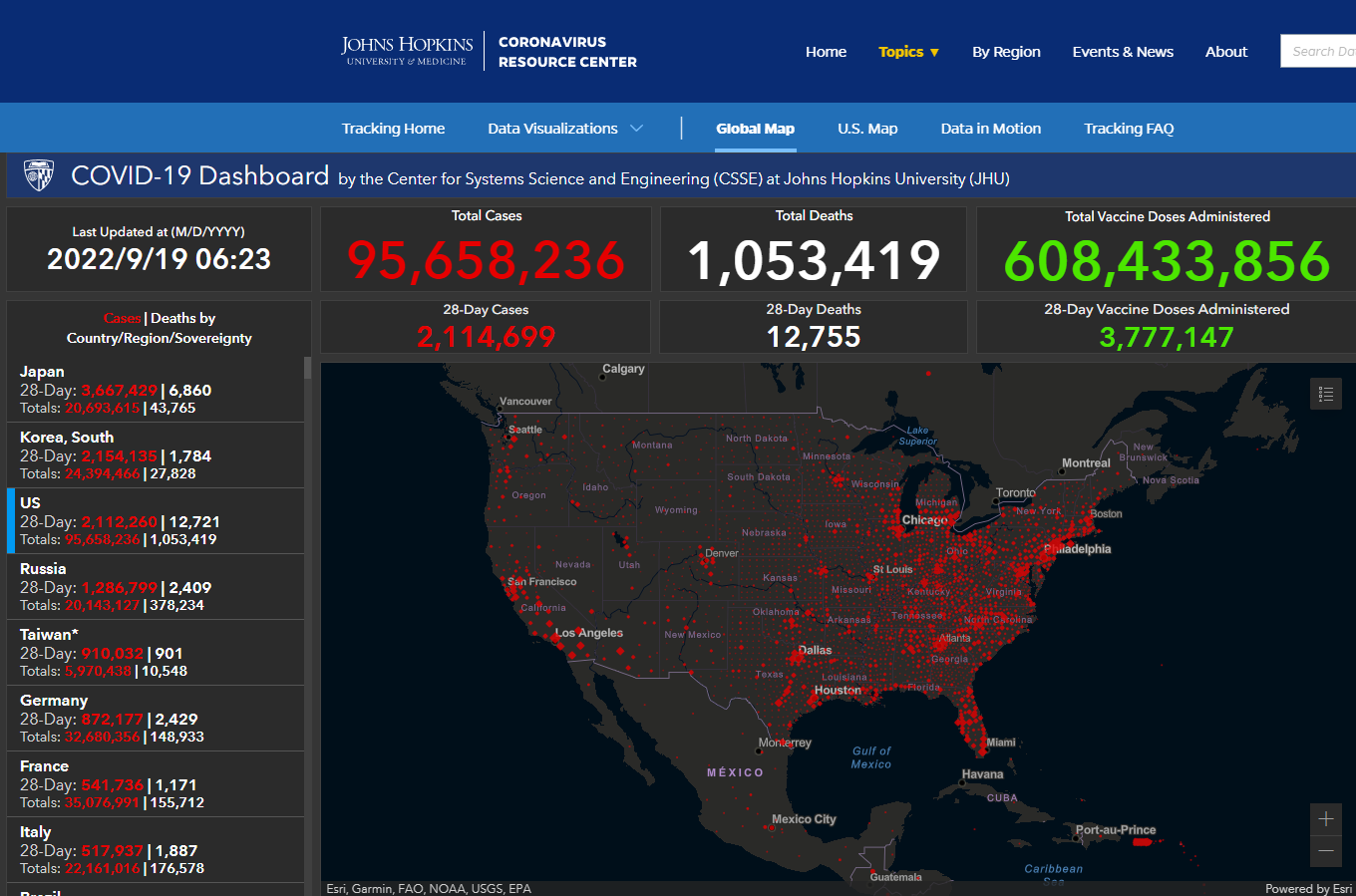Screen dimensions: 1356x896
Task: Click the By Region nav link
Action: click(x=1006, y=52)
